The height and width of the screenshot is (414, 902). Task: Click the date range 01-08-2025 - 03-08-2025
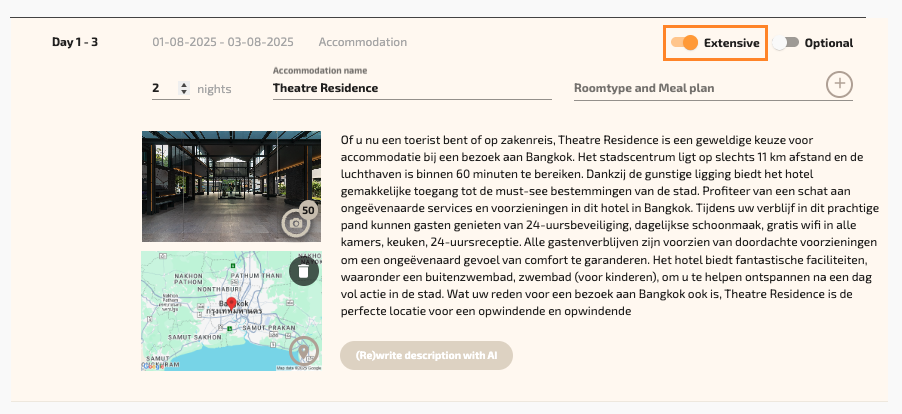pyautogui.click(x=223, y=42)
